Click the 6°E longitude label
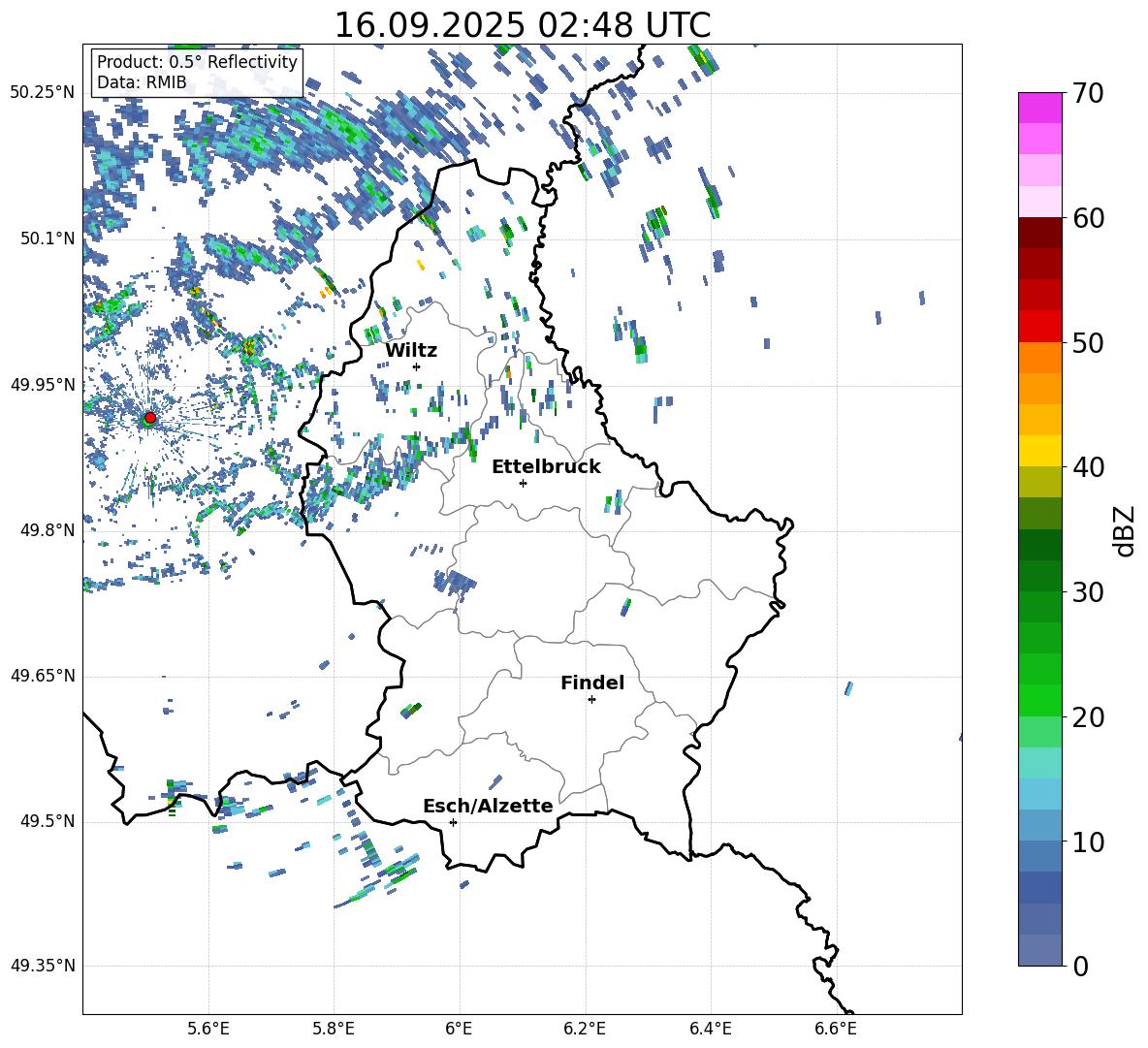Screen dimensions: 1148x1048 coord(459,1029)
